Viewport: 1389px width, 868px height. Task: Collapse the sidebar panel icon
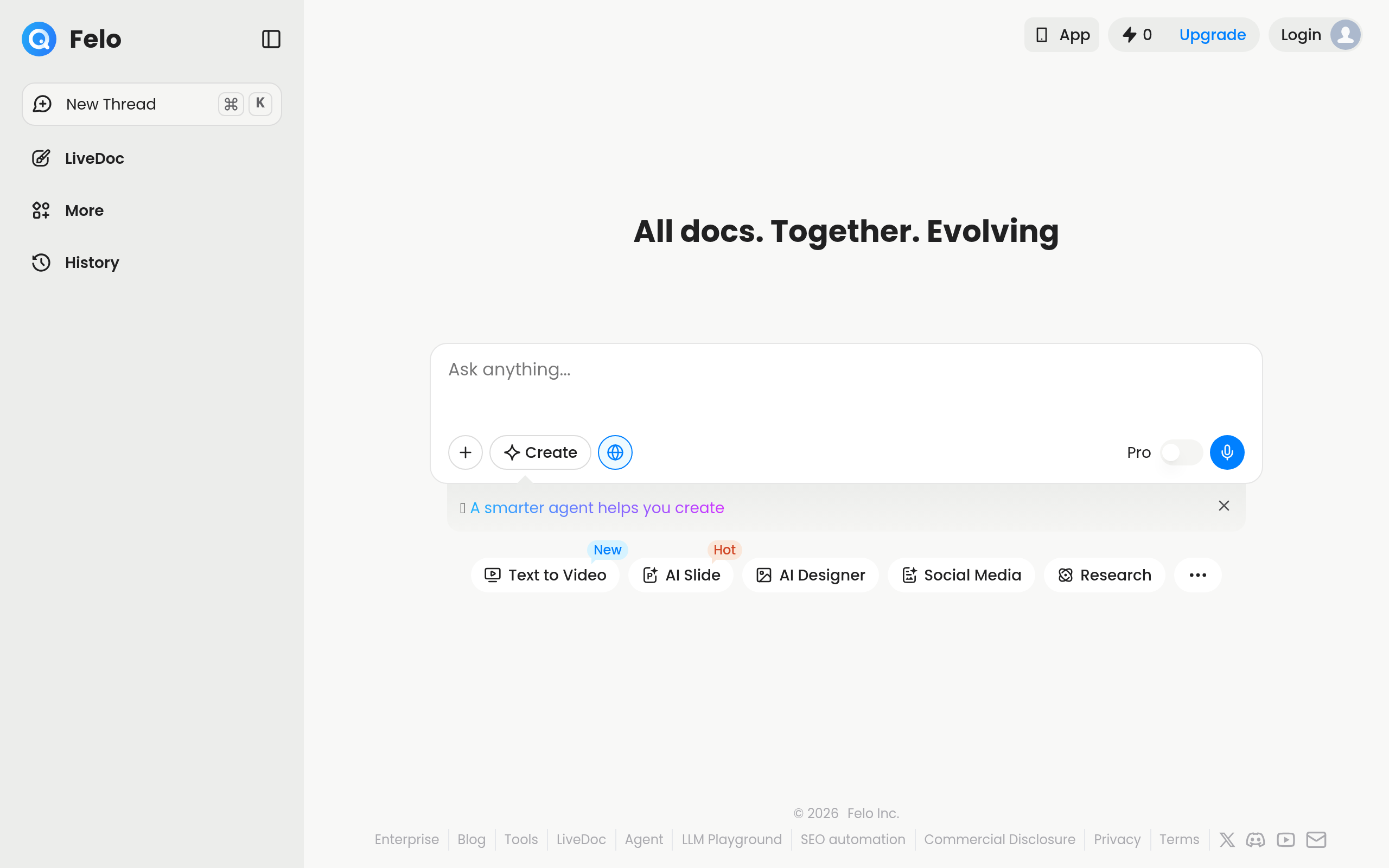pyautogui.click(x=271, y=39)
